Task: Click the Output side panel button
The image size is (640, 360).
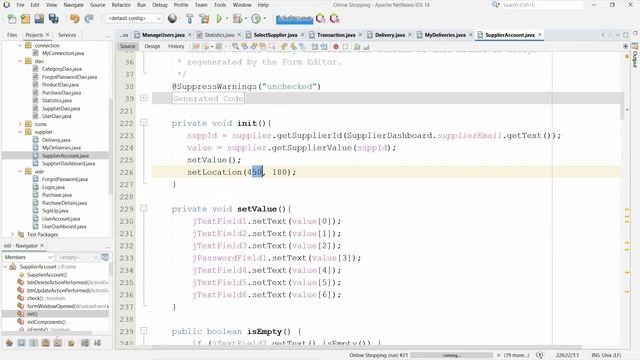Action: coord(635,56)
